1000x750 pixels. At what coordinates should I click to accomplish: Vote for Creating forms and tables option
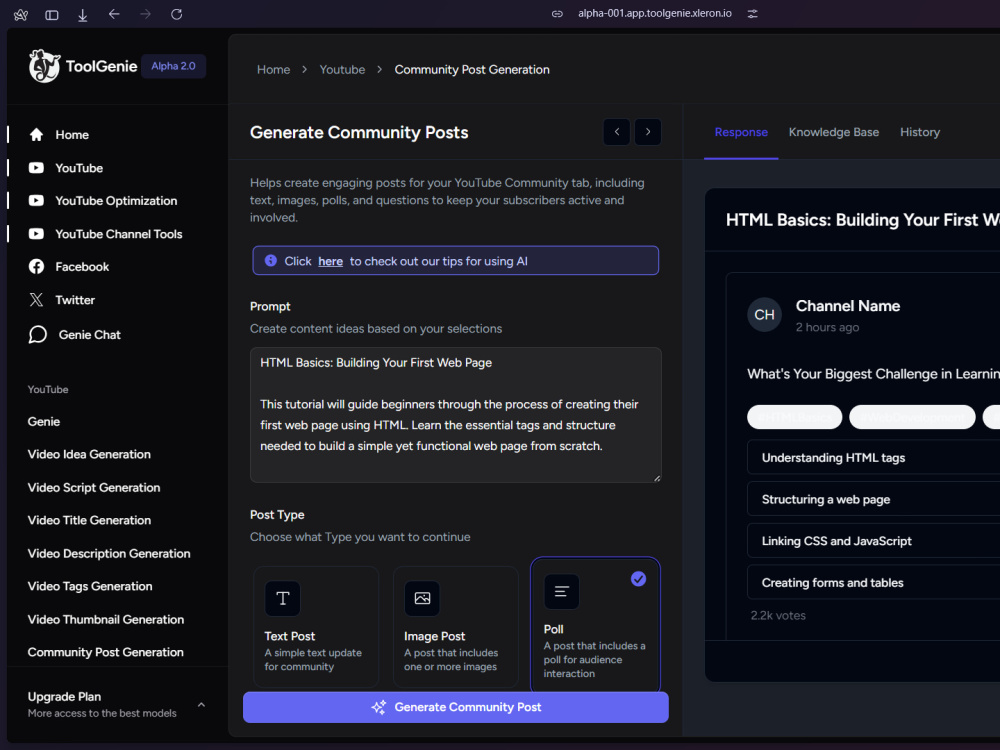(x=874, y=582)
